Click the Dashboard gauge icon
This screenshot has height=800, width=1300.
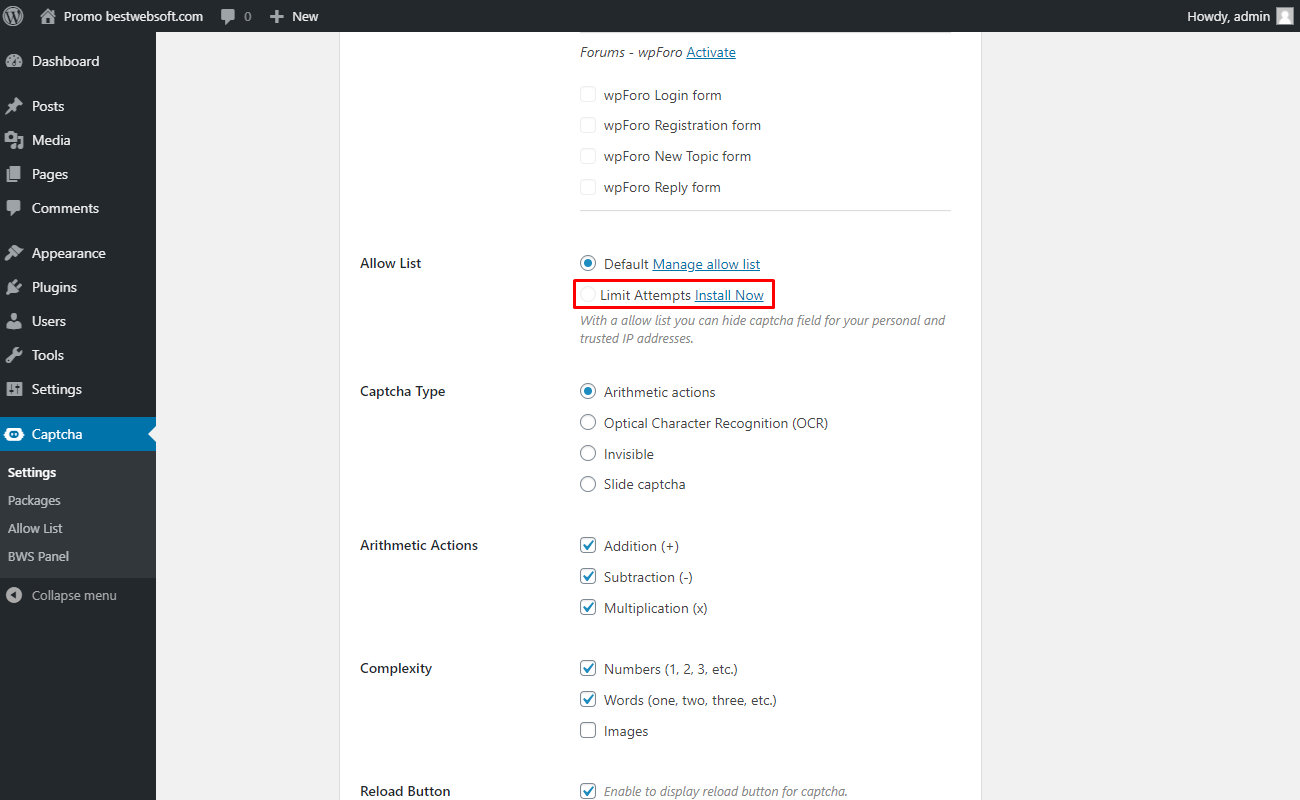tap(14, 61)
